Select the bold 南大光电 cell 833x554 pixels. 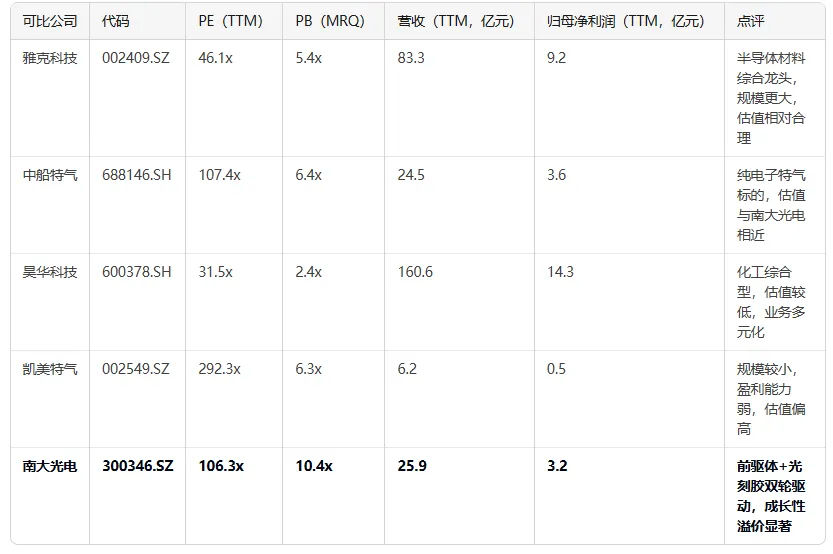coord(49,466)
